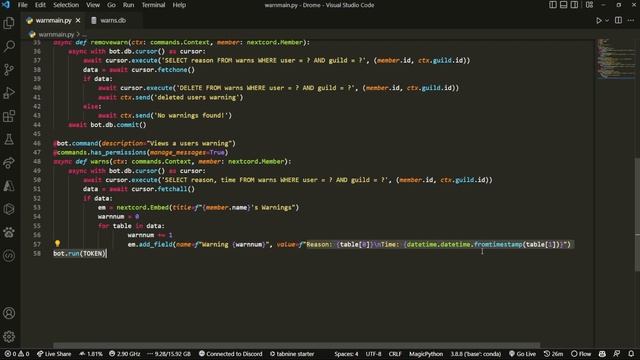
Task: Click the VS Code logo icon
Action: tap(6, 5)
